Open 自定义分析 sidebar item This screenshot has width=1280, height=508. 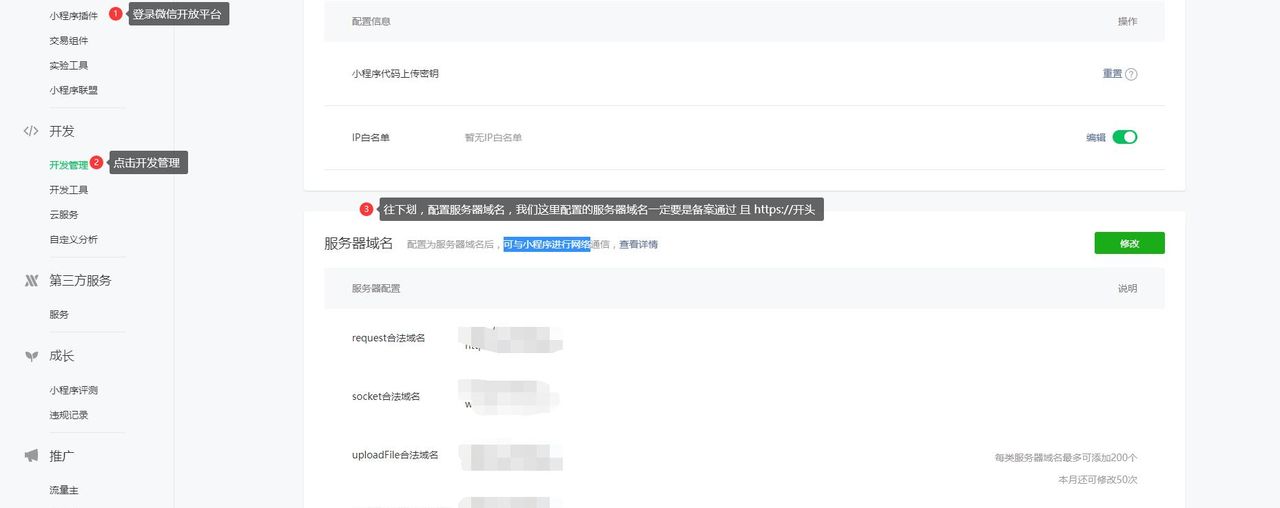coord(74,240)
